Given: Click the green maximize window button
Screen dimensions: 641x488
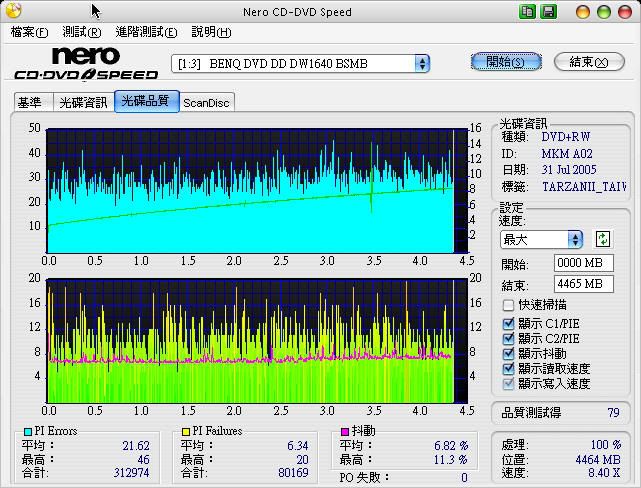Looking at the screenshot, I should tap(604, 11).
